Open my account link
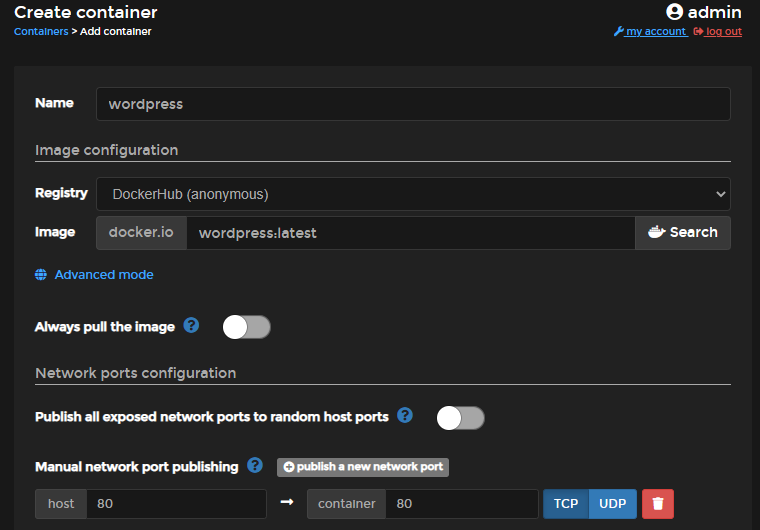 pos(651,32)
